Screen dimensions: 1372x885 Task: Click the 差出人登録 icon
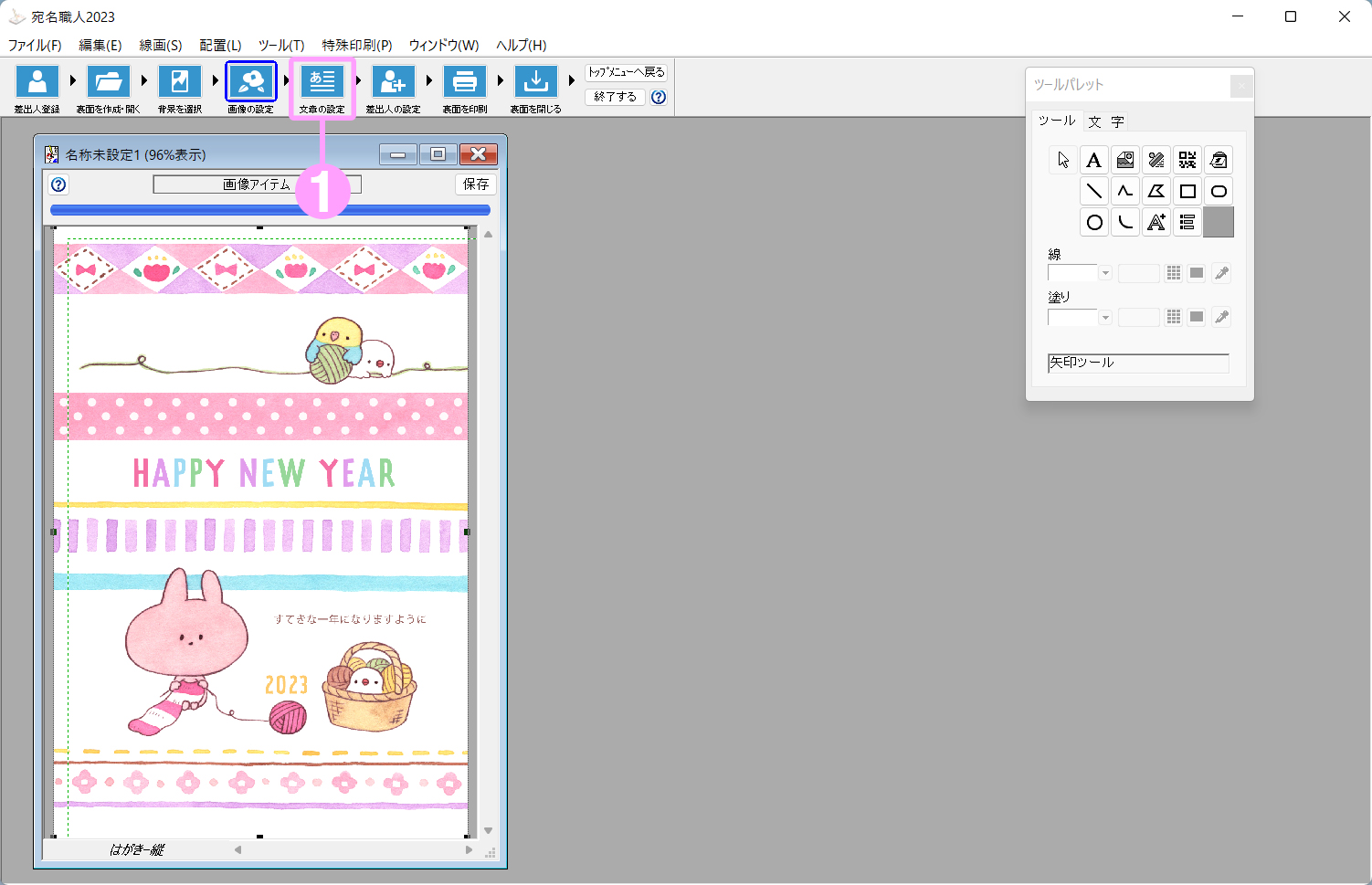tap(37, 82)
